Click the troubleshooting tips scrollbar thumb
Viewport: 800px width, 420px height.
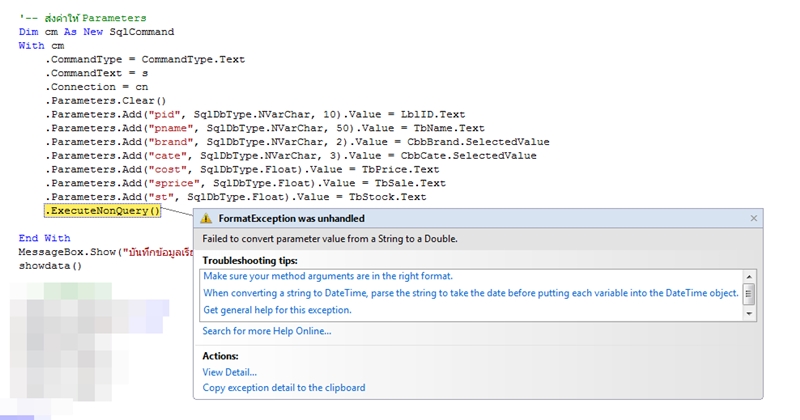[748, 292]
